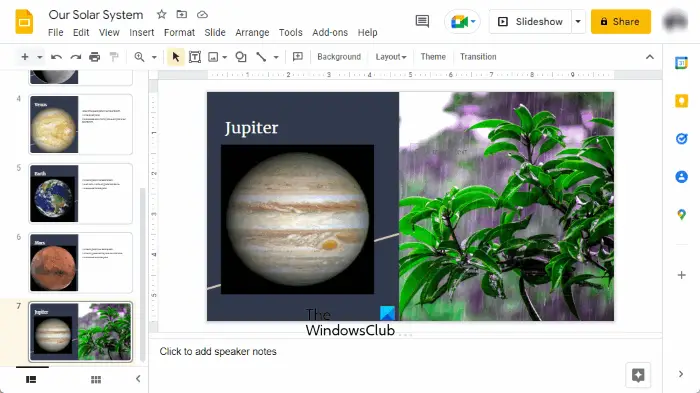Open comment history icon
The width and height of the screenshot is (700, 393).
[x=422, y=21]
